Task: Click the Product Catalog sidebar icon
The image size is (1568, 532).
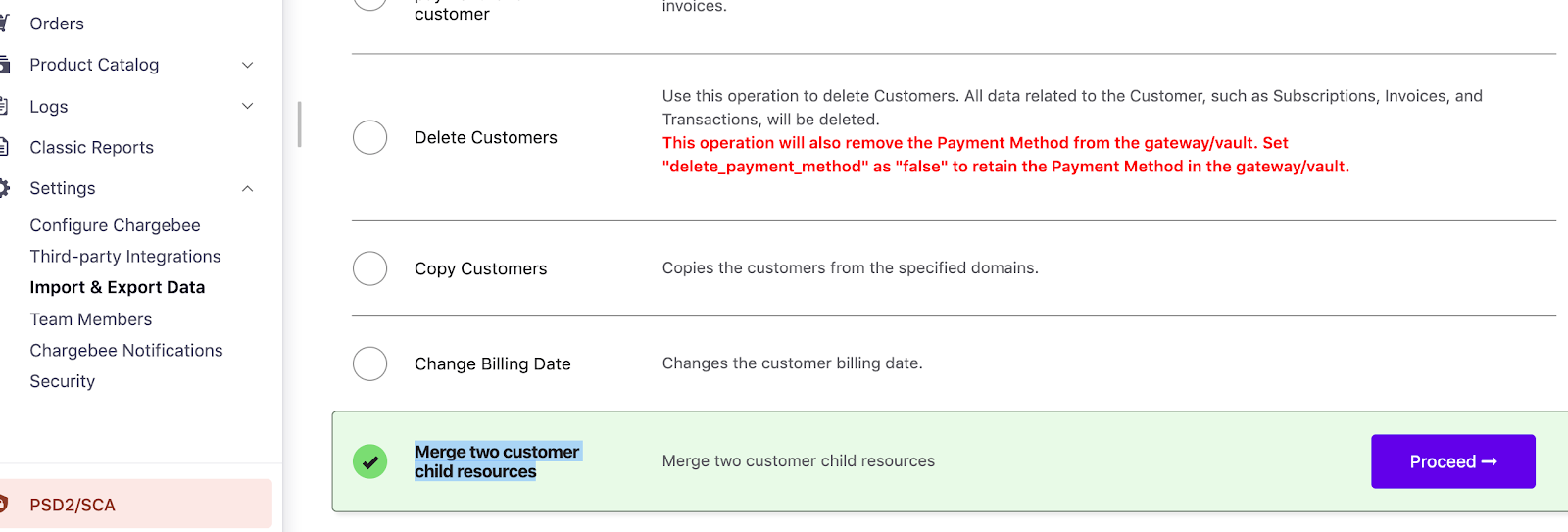Action: coord(4,65)
